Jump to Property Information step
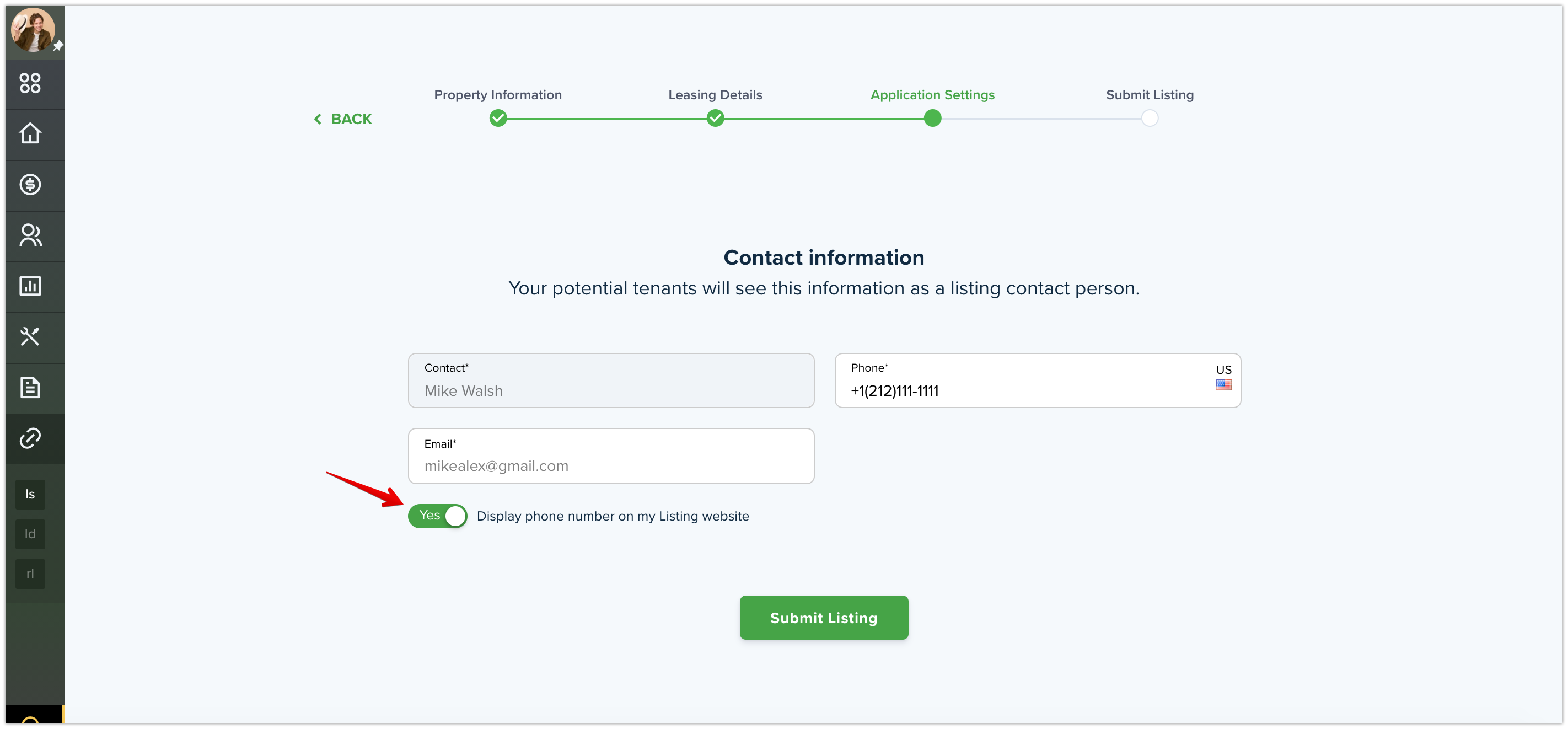This screenshot has height=729, width=1568. [498, 118]
